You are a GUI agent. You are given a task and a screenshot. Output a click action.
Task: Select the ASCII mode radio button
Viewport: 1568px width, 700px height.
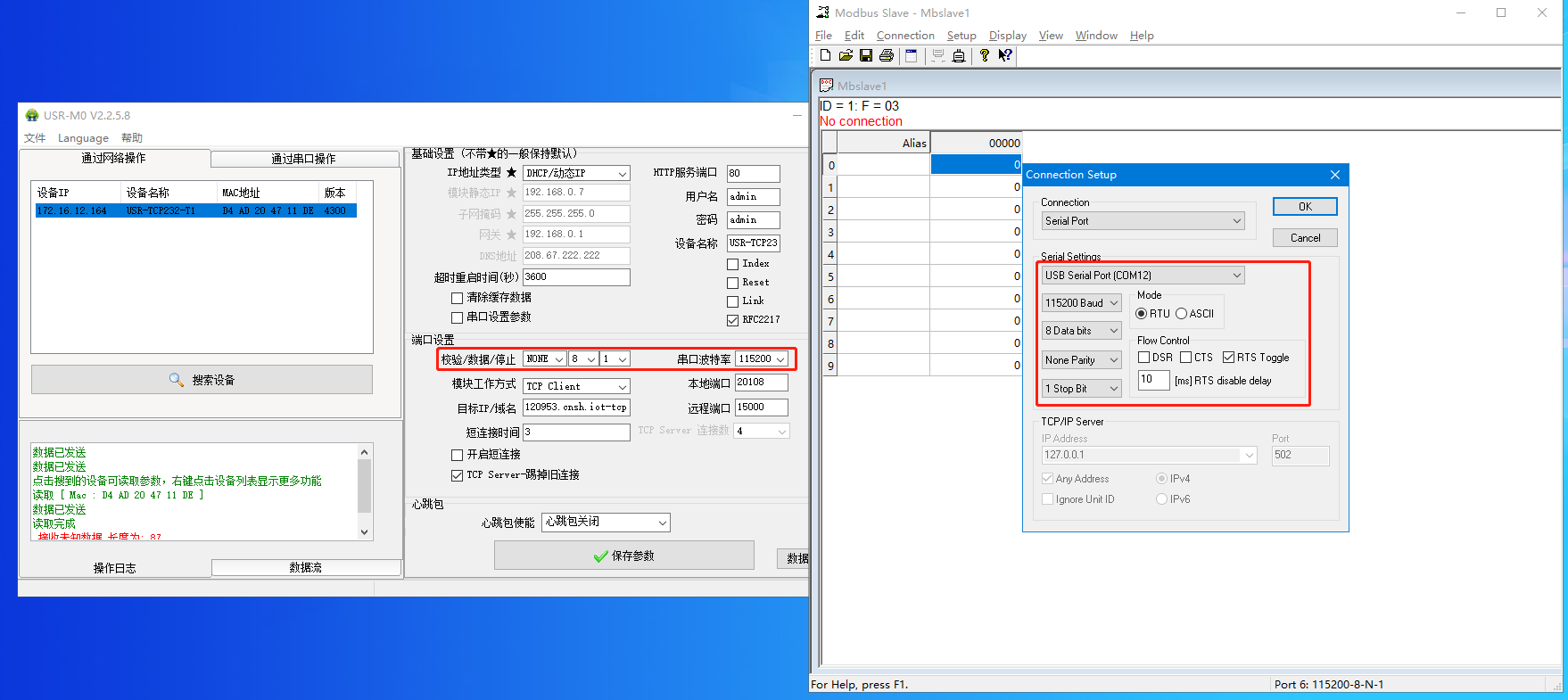click(x=1181, y=314)
